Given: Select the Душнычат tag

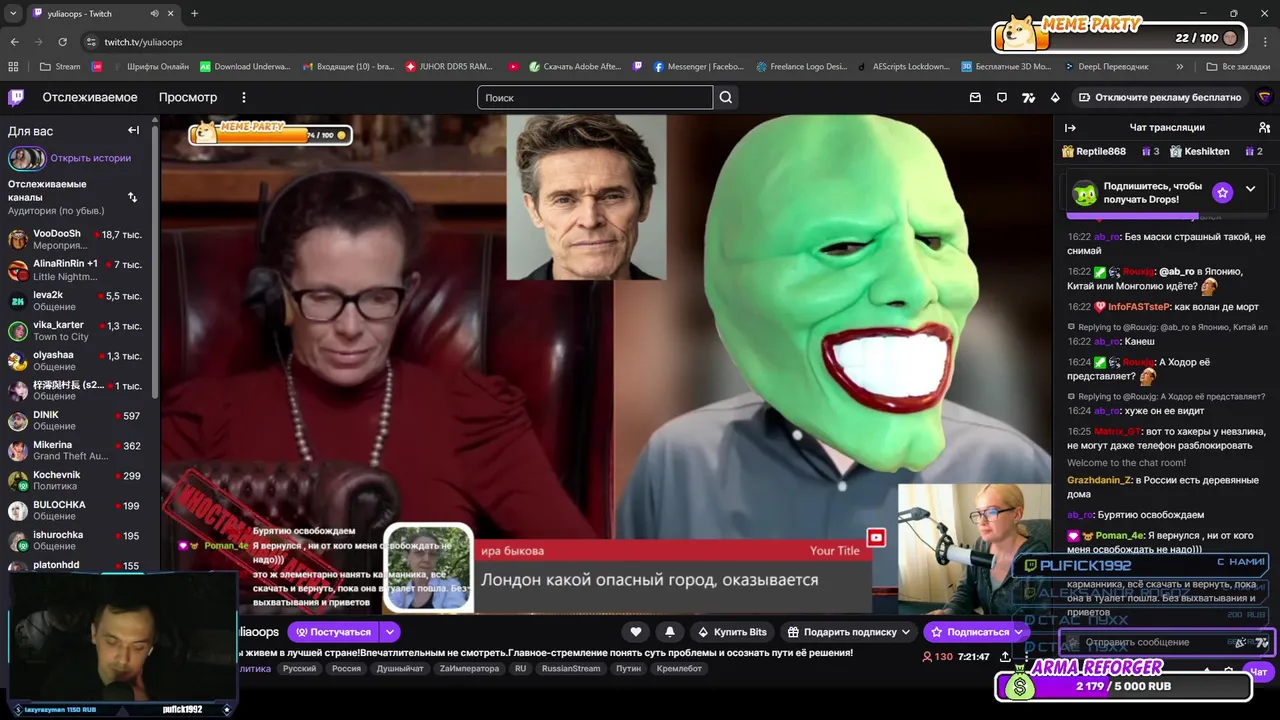Looking at the screenshot, I should click(400, 669).
